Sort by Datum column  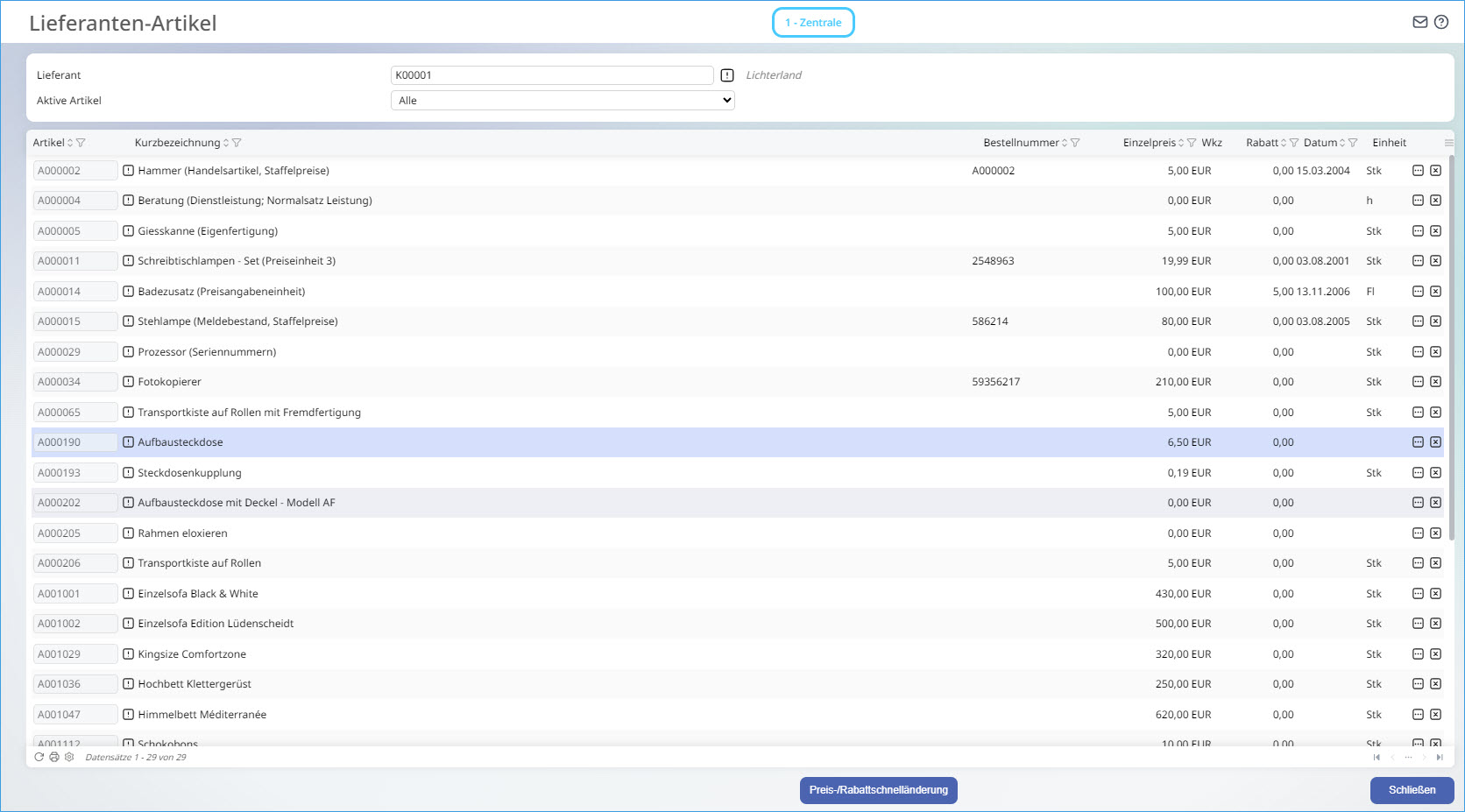point(1341,143)
